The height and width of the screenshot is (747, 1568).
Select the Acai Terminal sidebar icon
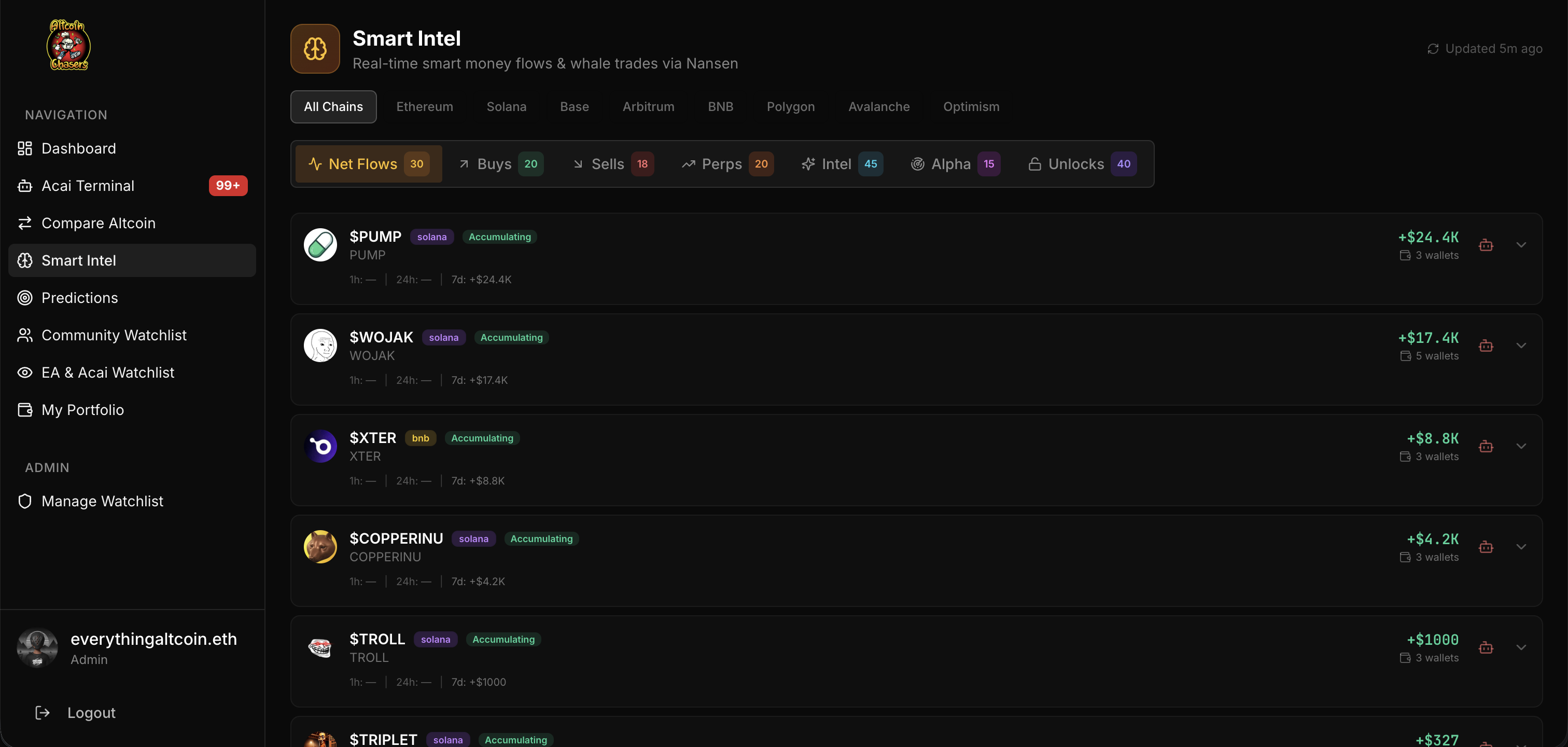(x=25, y=186)
